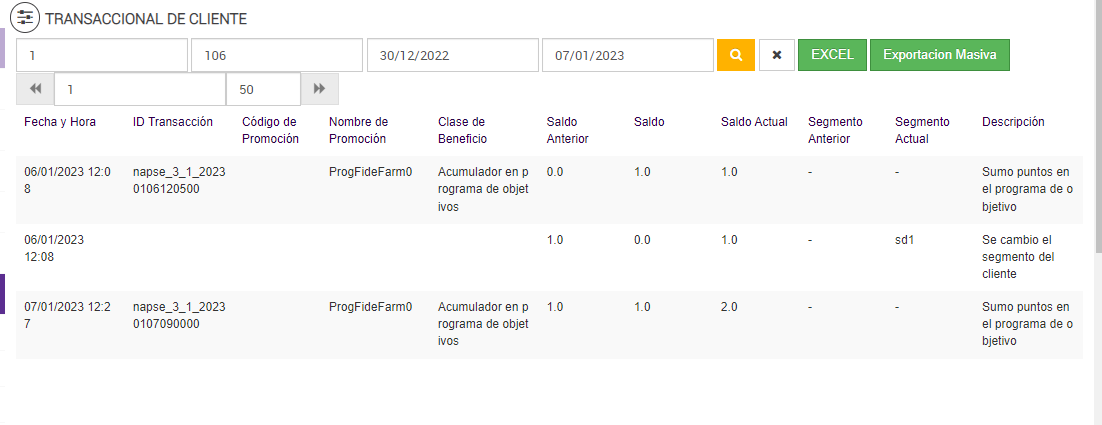Image resolution: width=1102 pixels, height=425 pixels.
Task: Open the start date field 30/12/2022
Action: click(x=452, y=55)
